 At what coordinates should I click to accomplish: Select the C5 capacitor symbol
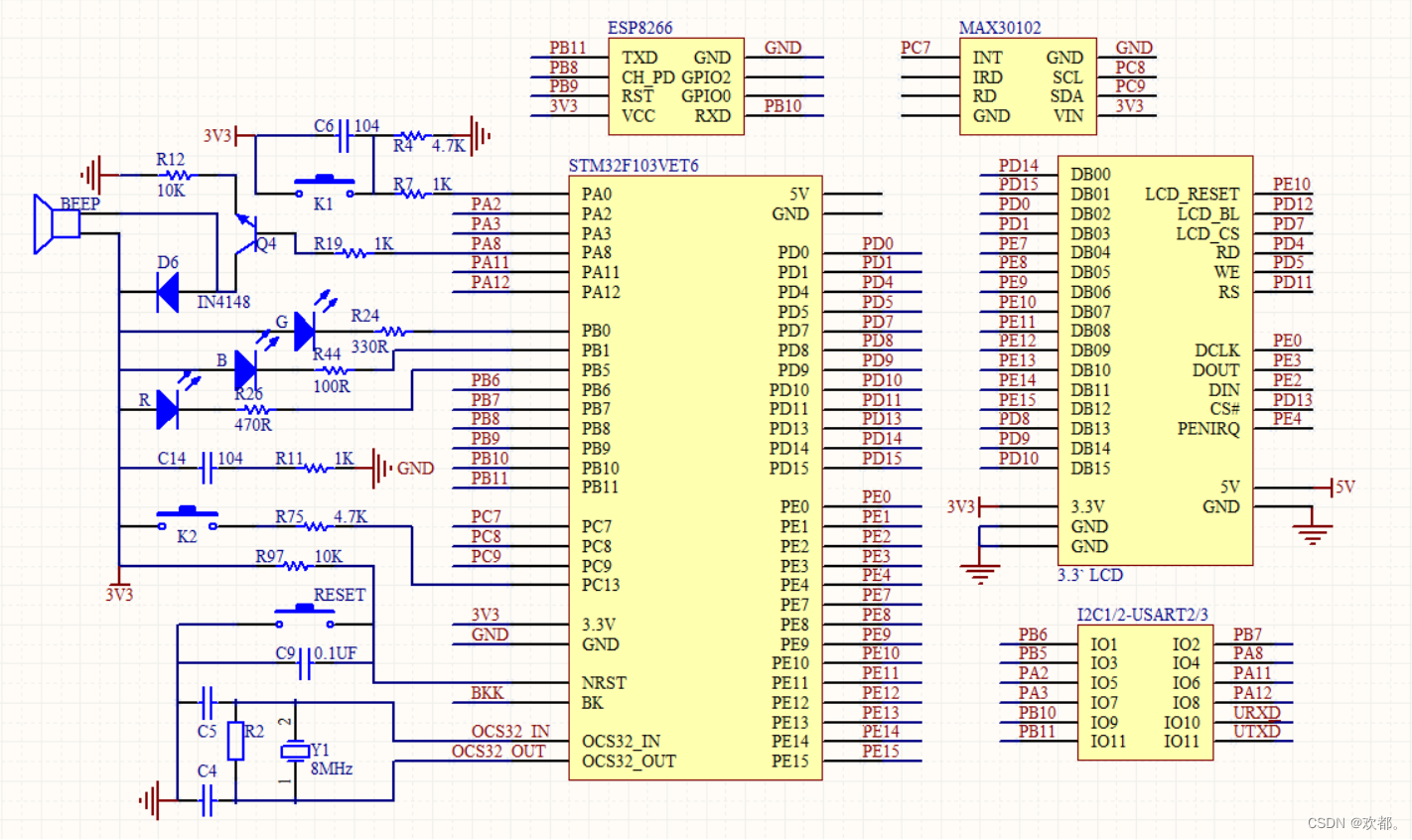pyautogui.click(x=207, y=703)
